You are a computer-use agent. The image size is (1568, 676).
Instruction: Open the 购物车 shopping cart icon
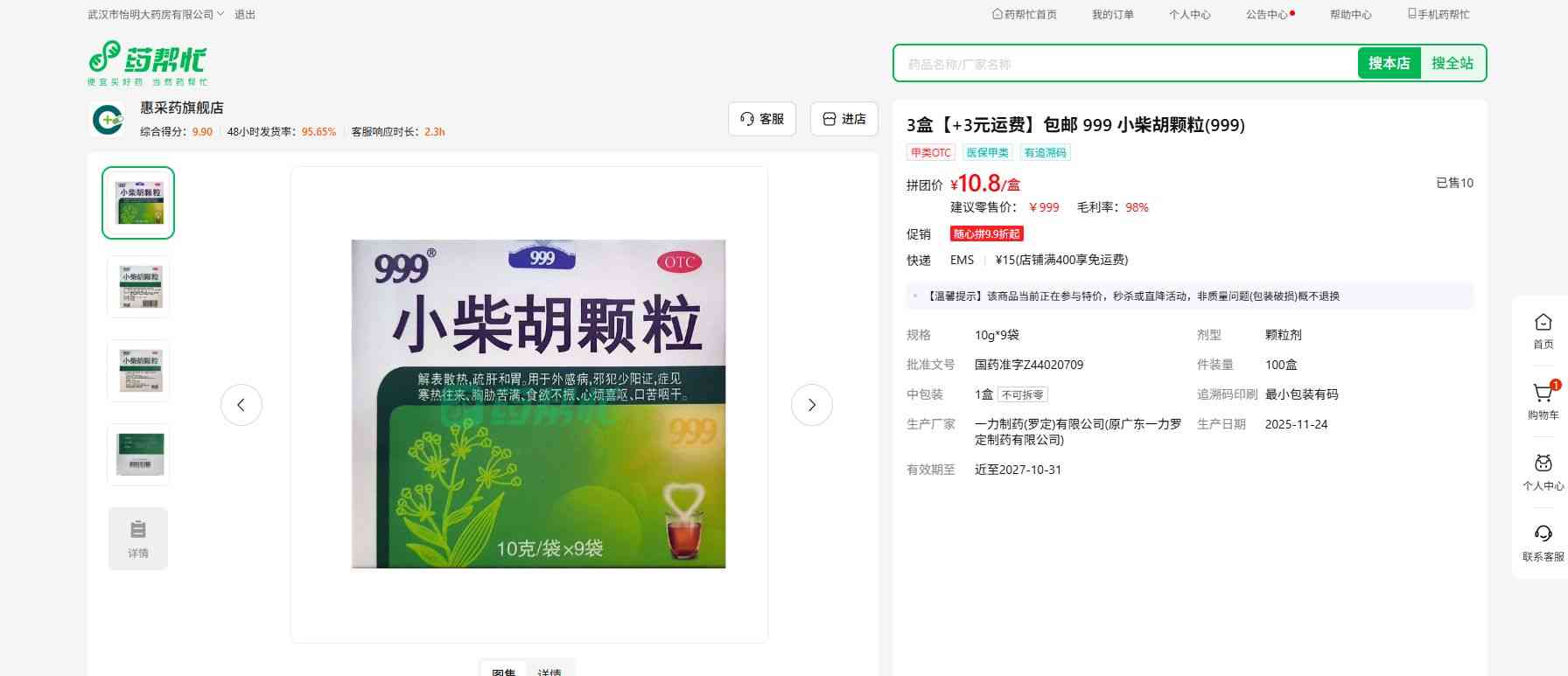[x=1543, y=394]
